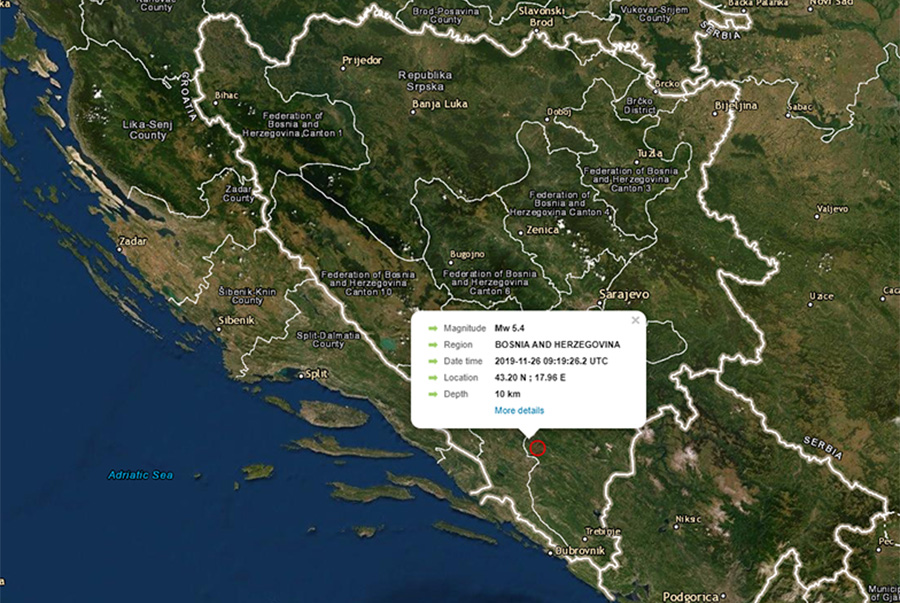
Task: Click the green arrow beside Date time
Action: pyautogui.click(x=433, y=361)
